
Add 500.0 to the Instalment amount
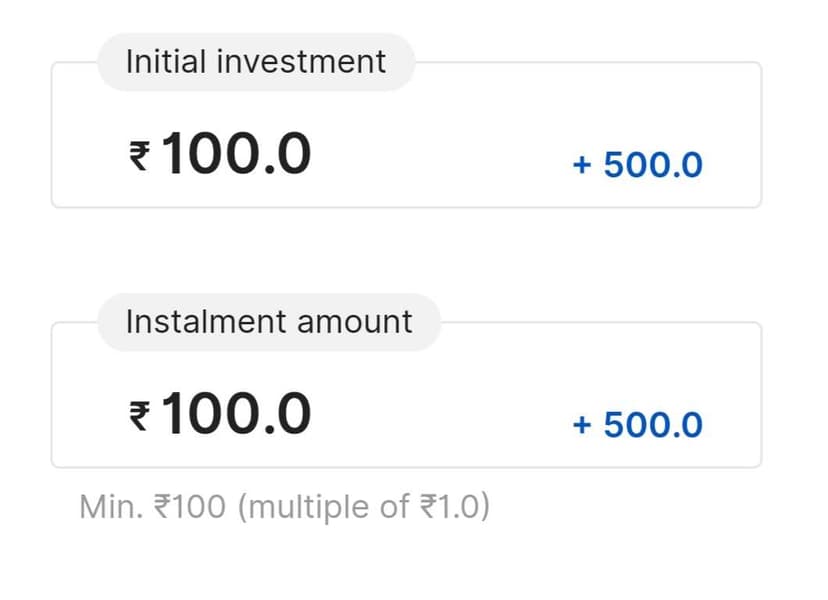coord(637,425)
